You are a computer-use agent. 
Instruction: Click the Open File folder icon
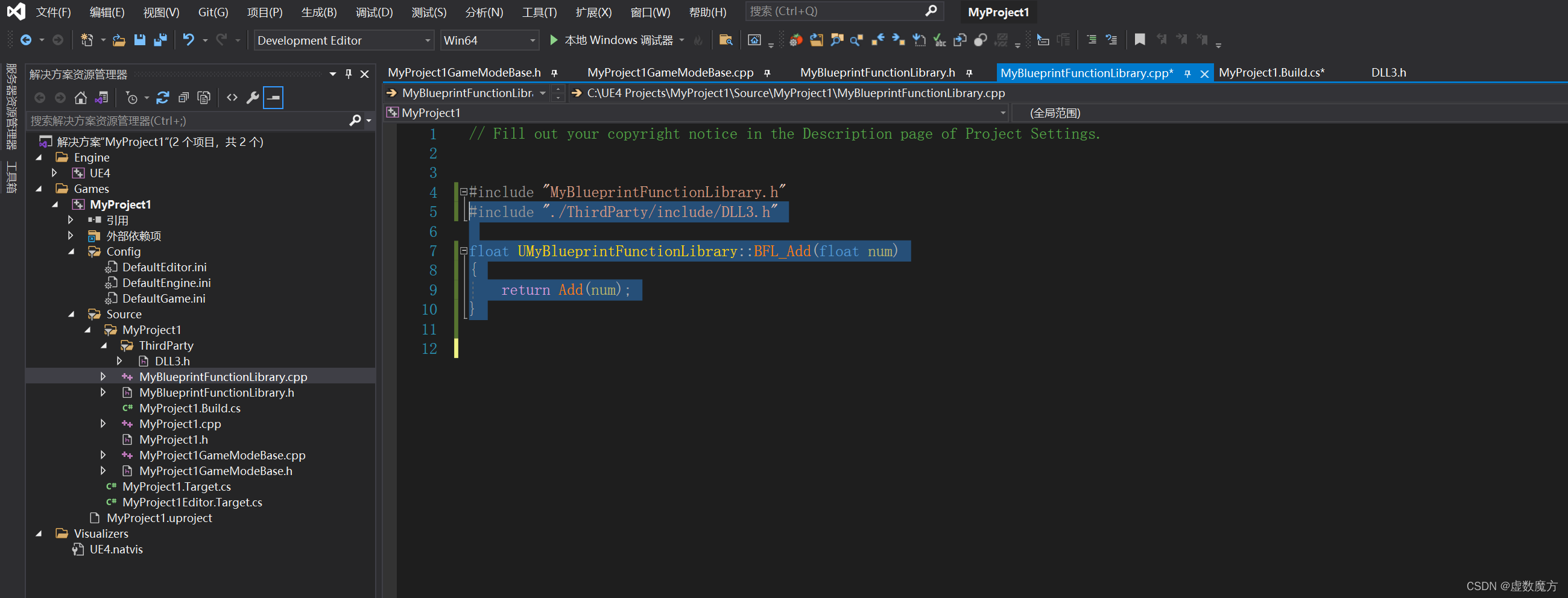(x=119, y=40)
